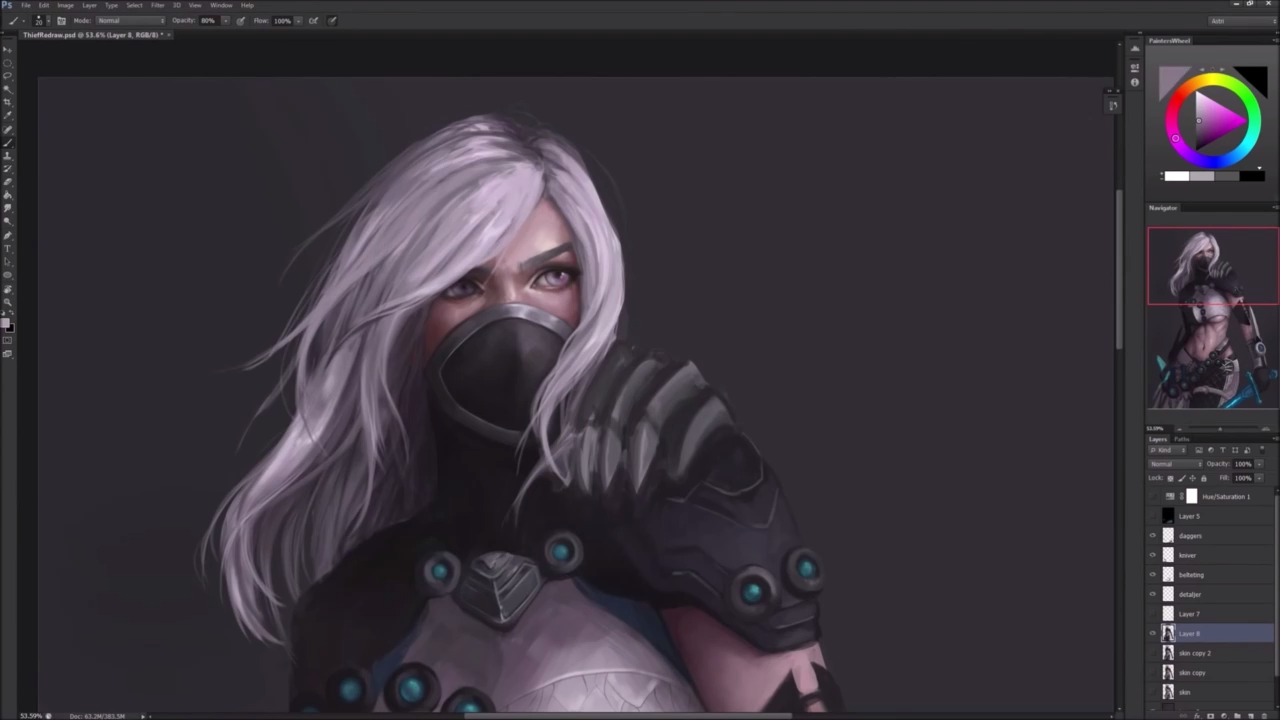Hide Layer 8 using its eye icon
Viewport: 1280px width, 720px height.
pos(1152,633)
